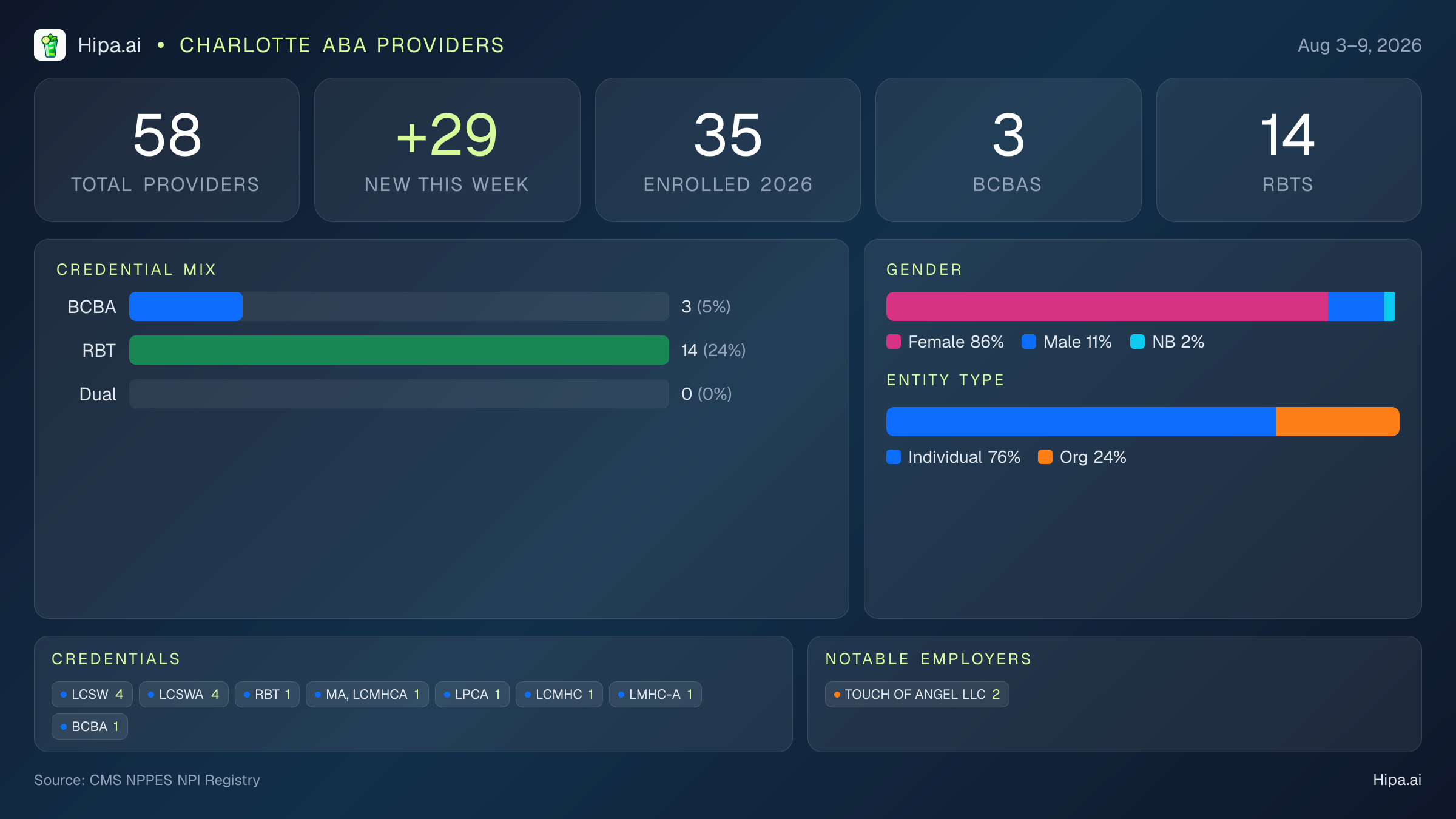Click the RBT row label in Credential Mix
This screenshot has width=1456, height=819.
99,350
